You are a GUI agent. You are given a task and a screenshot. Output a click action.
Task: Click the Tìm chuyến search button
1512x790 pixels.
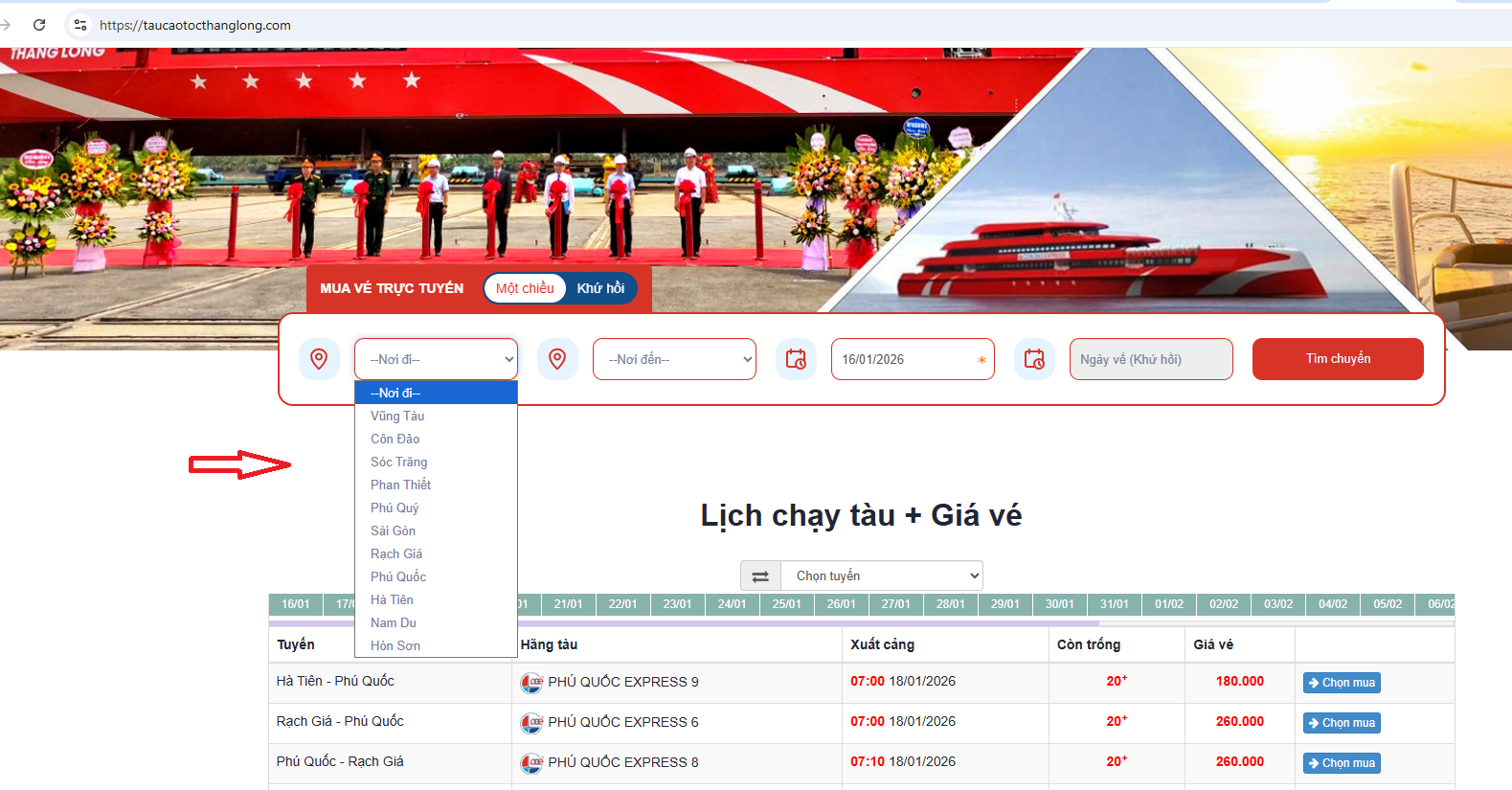[1338, 359]
